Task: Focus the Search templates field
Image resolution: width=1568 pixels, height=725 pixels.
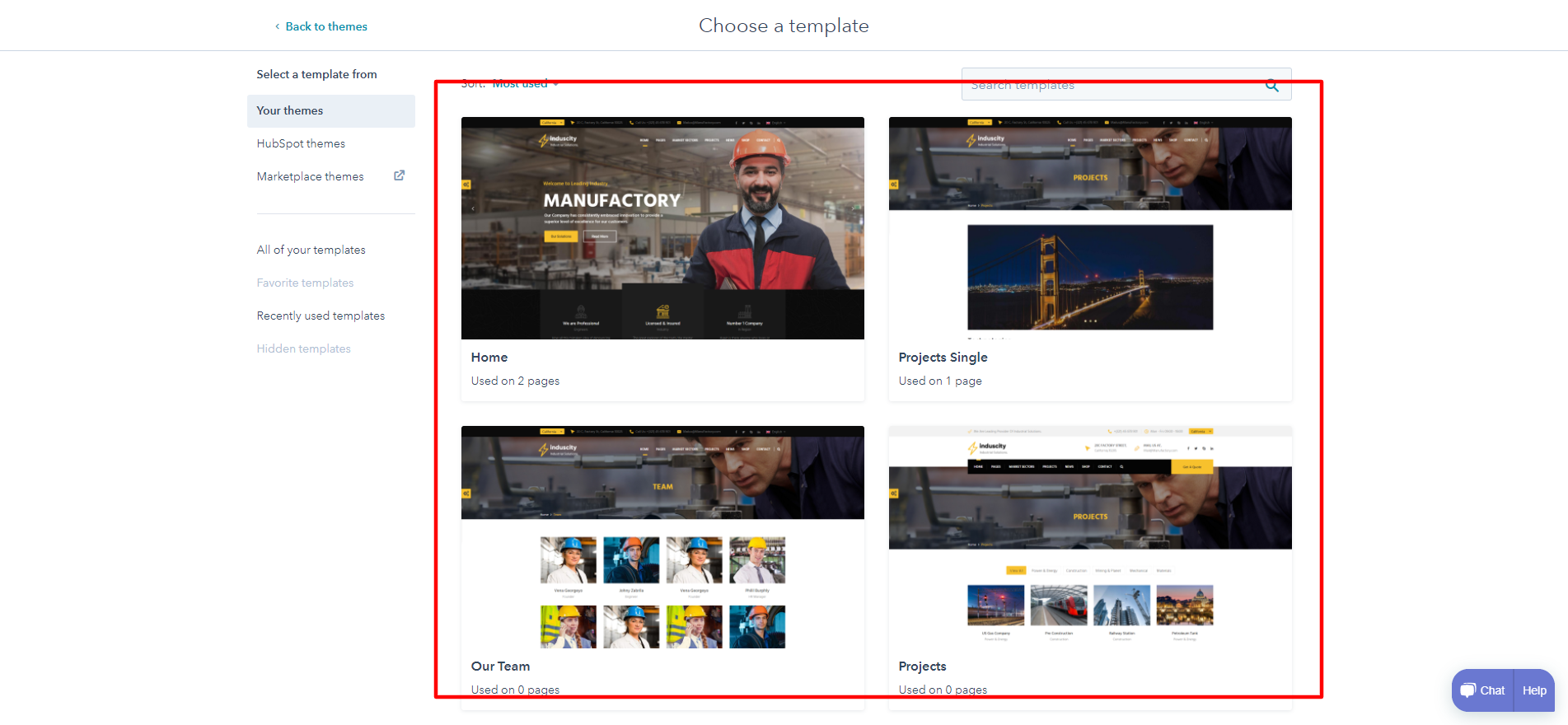Action: (1126, 84)
